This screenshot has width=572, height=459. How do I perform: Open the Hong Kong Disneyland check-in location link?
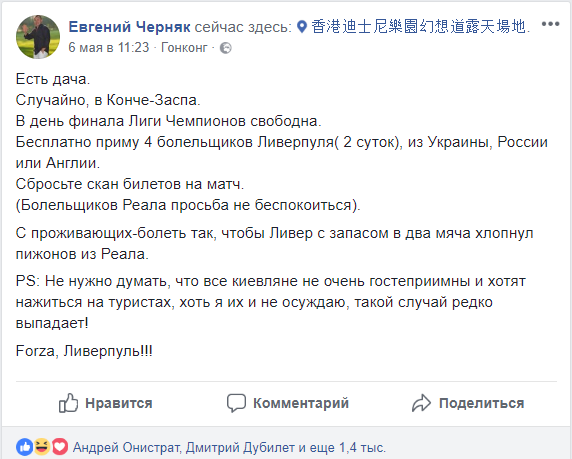point(421,27)
